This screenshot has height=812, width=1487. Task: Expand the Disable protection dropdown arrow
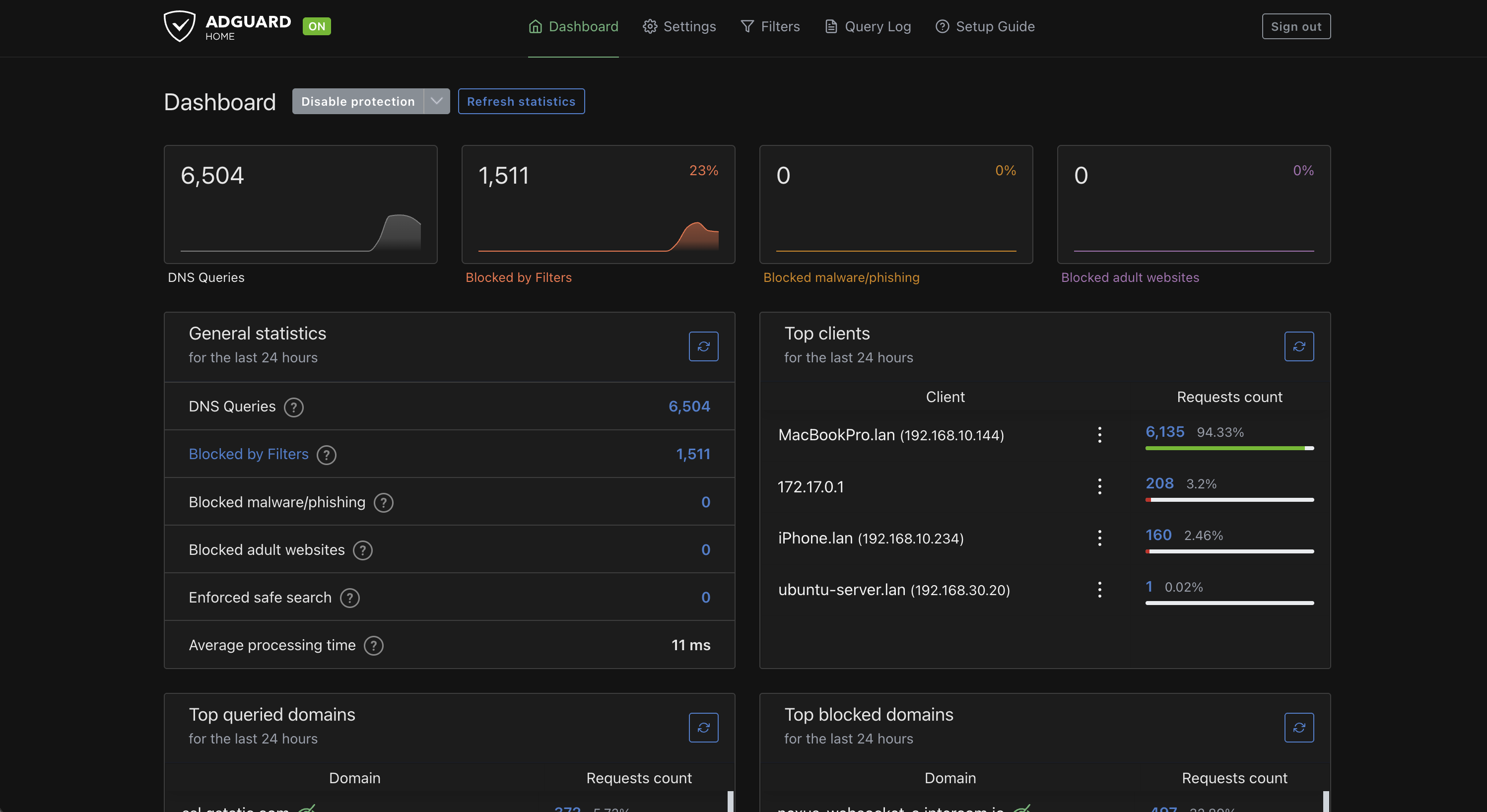coord(436,101)
